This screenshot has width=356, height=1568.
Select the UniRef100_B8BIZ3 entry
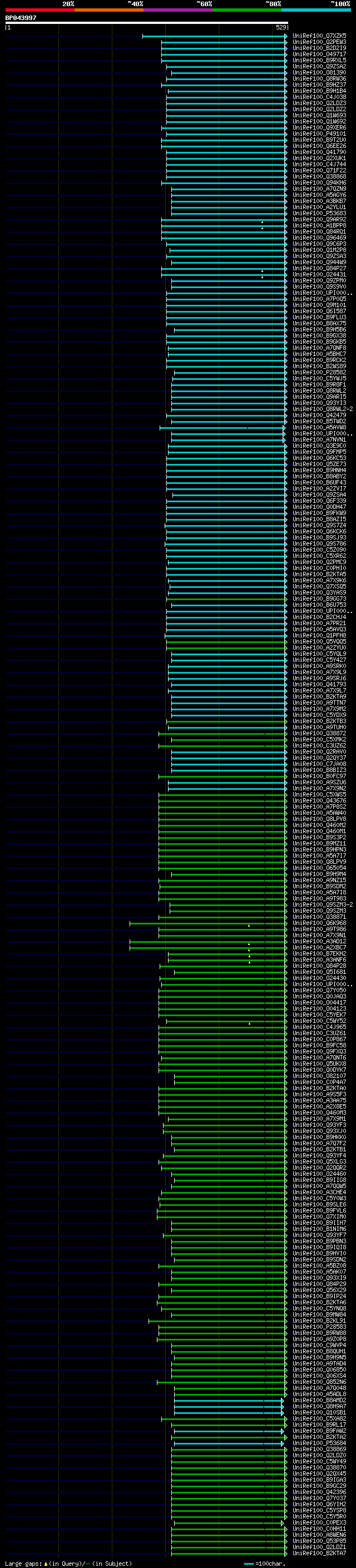coord(319,770)
